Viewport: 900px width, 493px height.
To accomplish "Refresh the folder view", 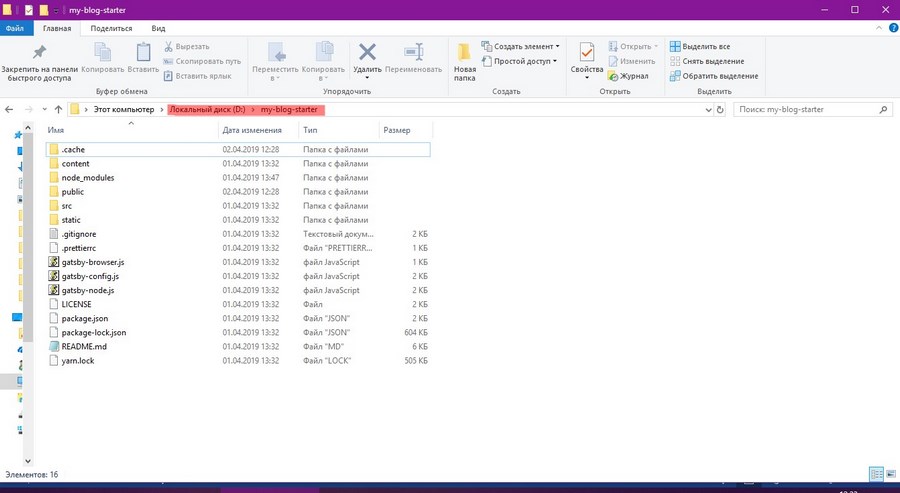I will 720,110.
